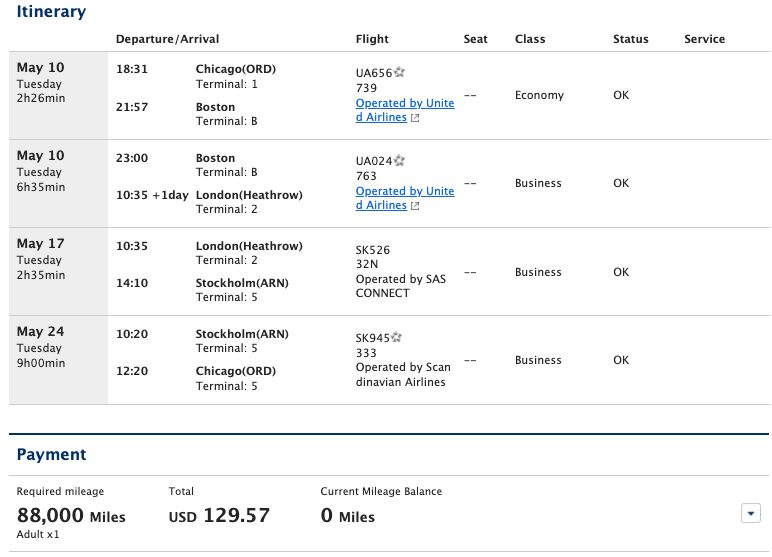The height and width of the screenshot is (557, 772).
Task: Click the USD 129.57 total amount
Action: click(219, 516)
